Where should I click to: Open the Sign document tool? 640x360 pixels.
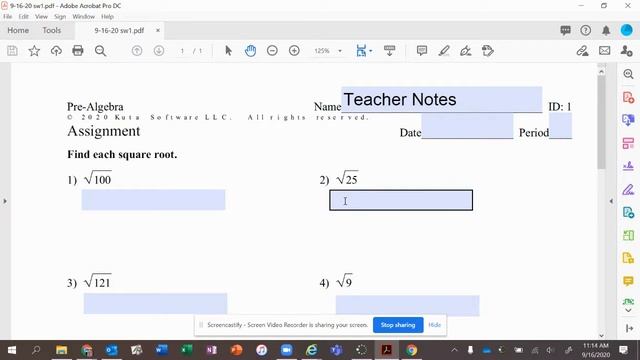click(466, 51)
